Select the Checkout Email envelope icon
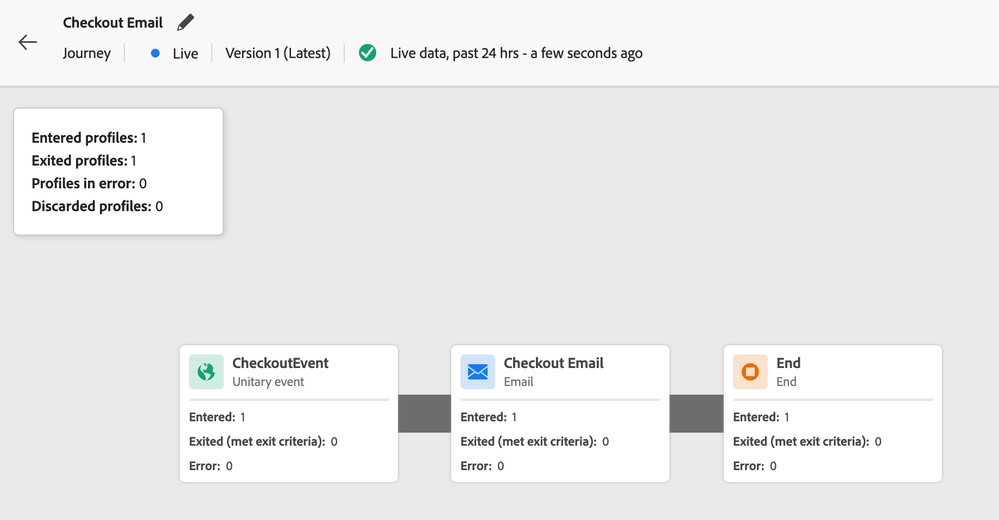This screenshot has height=520, width=999. [x=478, y=372]
